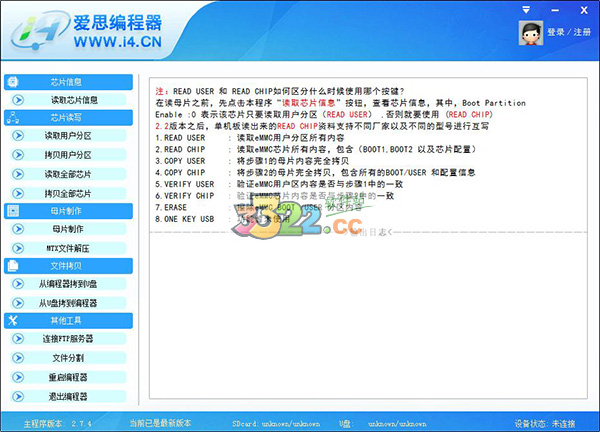Click the 输出日志 collapse divider label
The height and width of the screenshot is (432, 600).
pyautogui.click(x=368, y=232)
